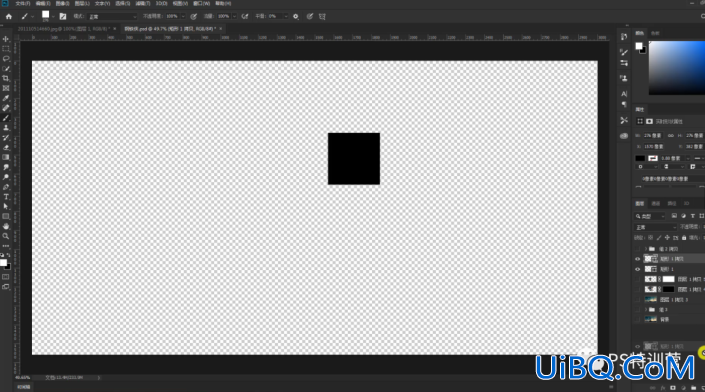Expand the 组 2 拷贝 layer group
The width and height of the screenshot is (705, 392).
click(646, 249)
